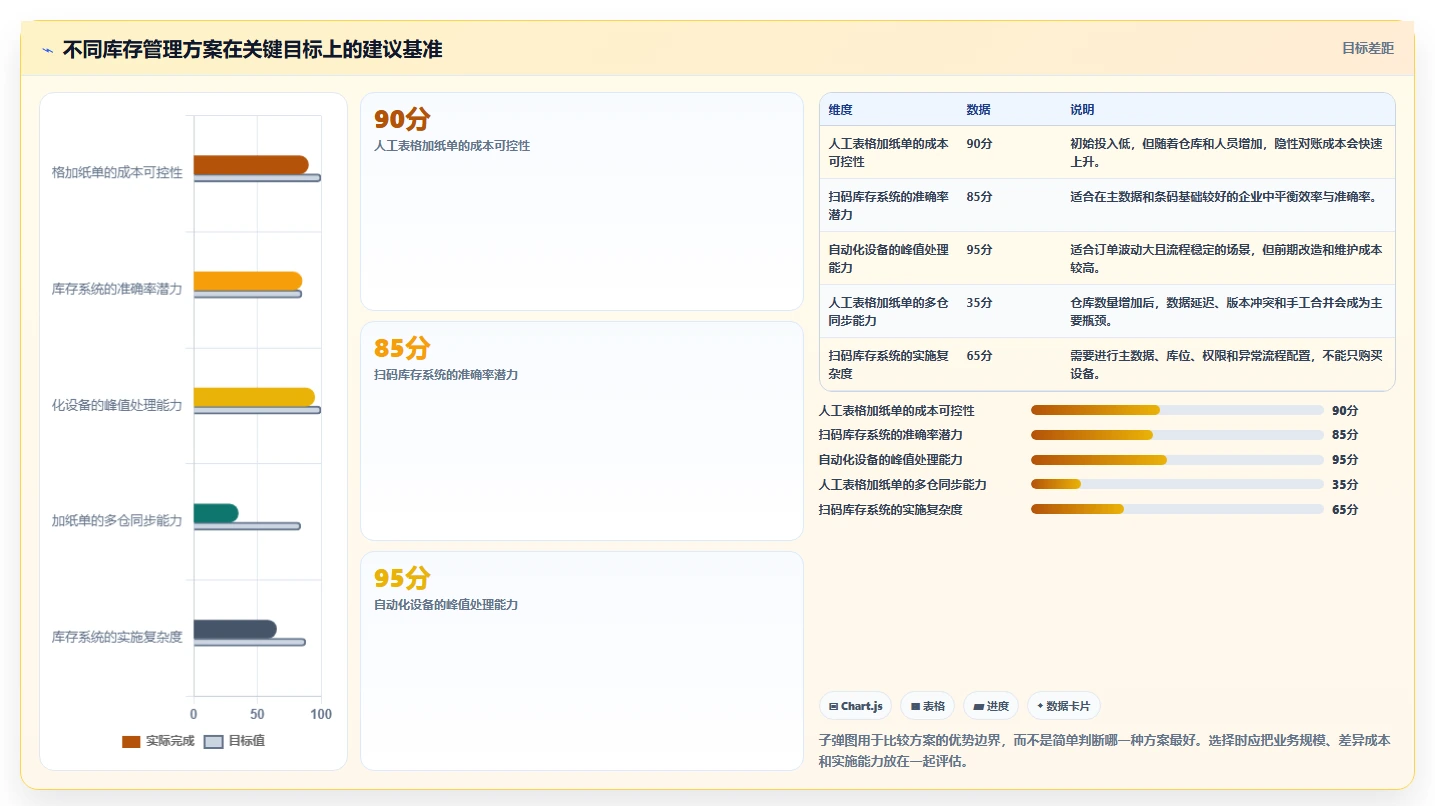Click description starting 初始投入低

click(x=1226, y=152)
